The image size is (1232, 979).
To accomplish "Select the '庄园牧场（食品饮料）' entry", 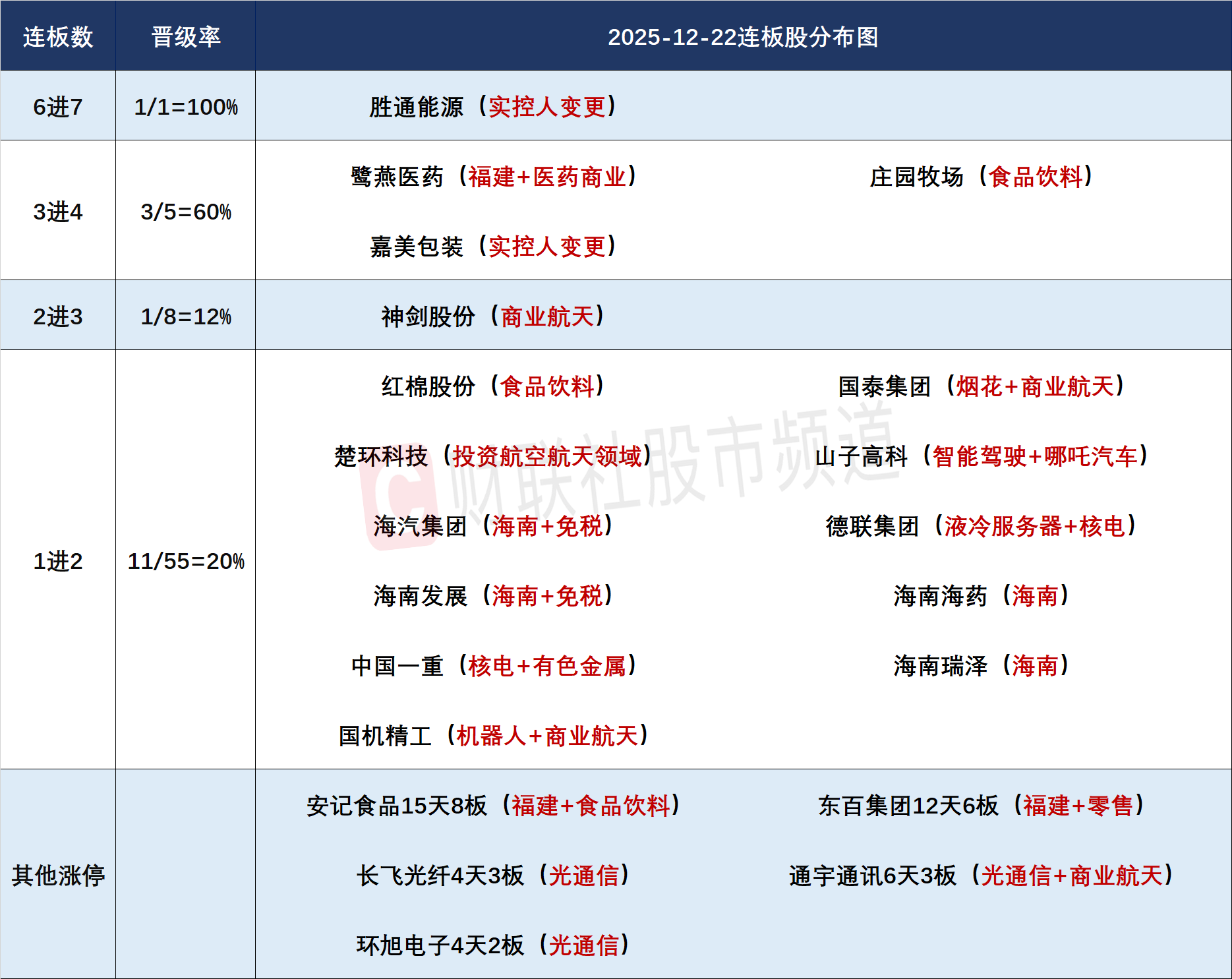I will [x=981, y=177].
